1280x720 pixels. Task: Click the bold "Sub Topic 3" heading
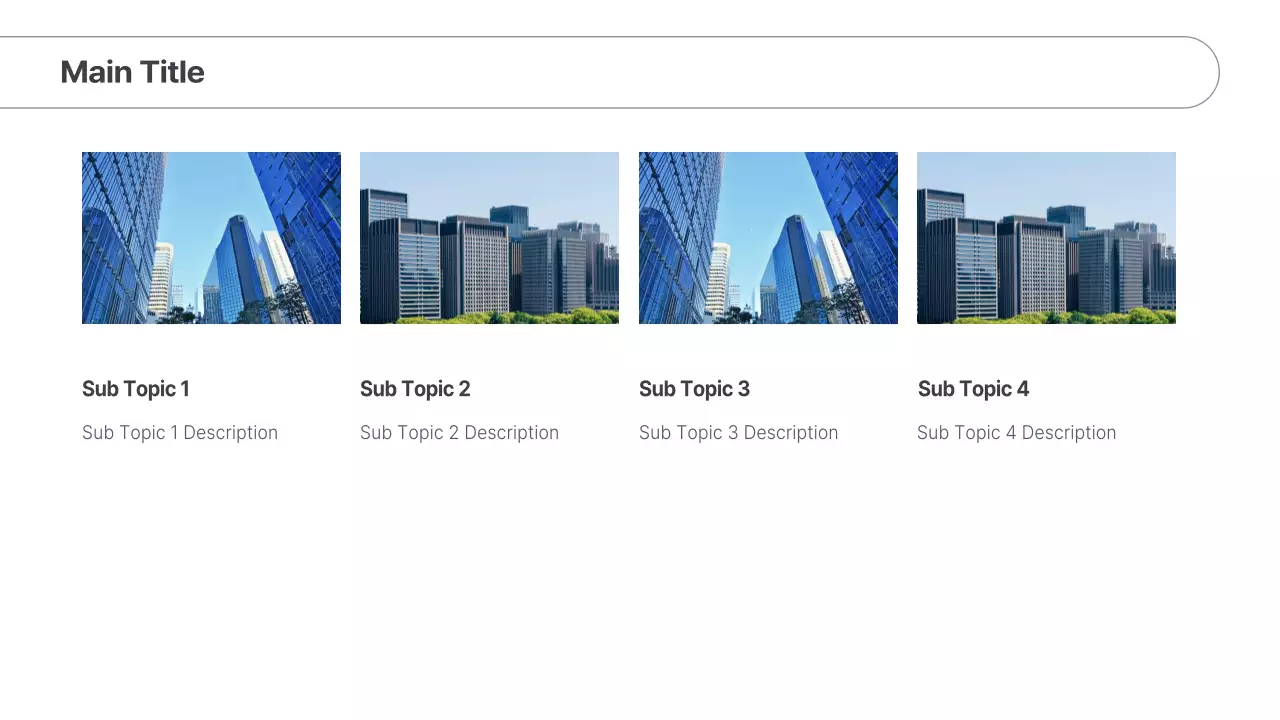pyautogui.click(x=694, y=389)
